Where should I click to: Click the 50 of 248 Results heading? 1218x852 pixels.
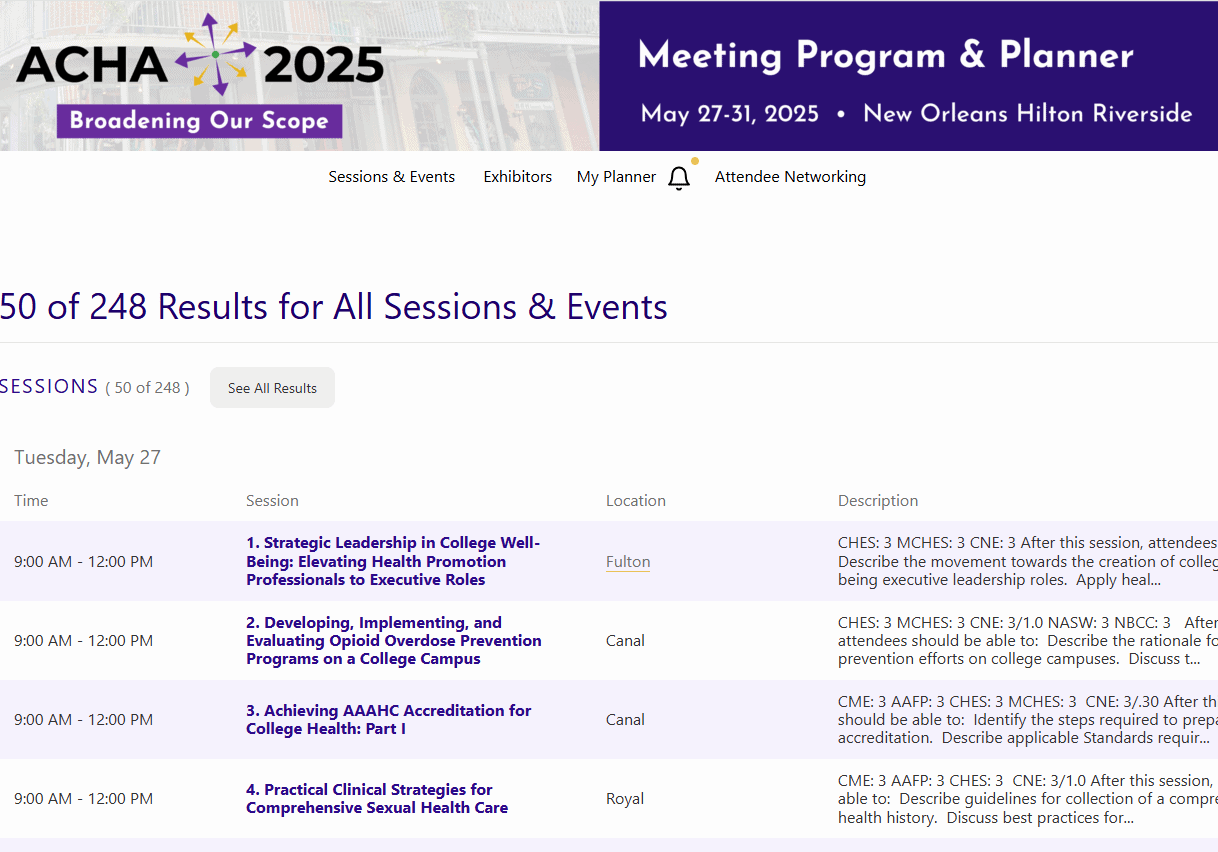334,306
